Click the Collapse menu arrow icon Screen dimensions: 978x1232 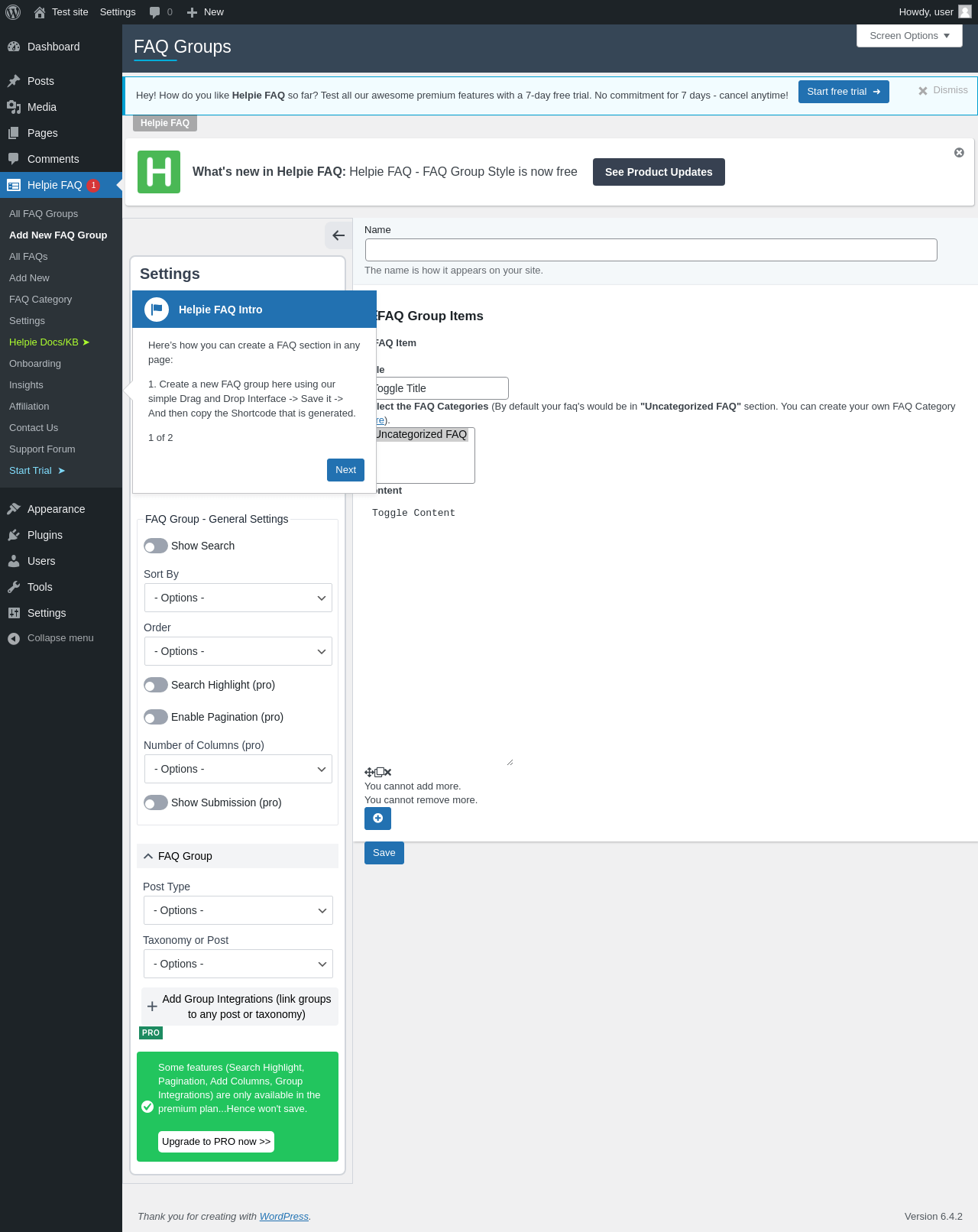(x=14, y=639)
